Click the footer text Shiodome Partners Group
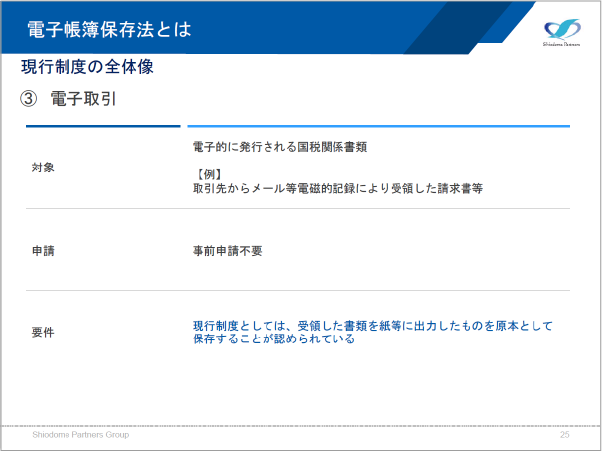The width and height of the screenshot is (602, 451). coord(81,435)
